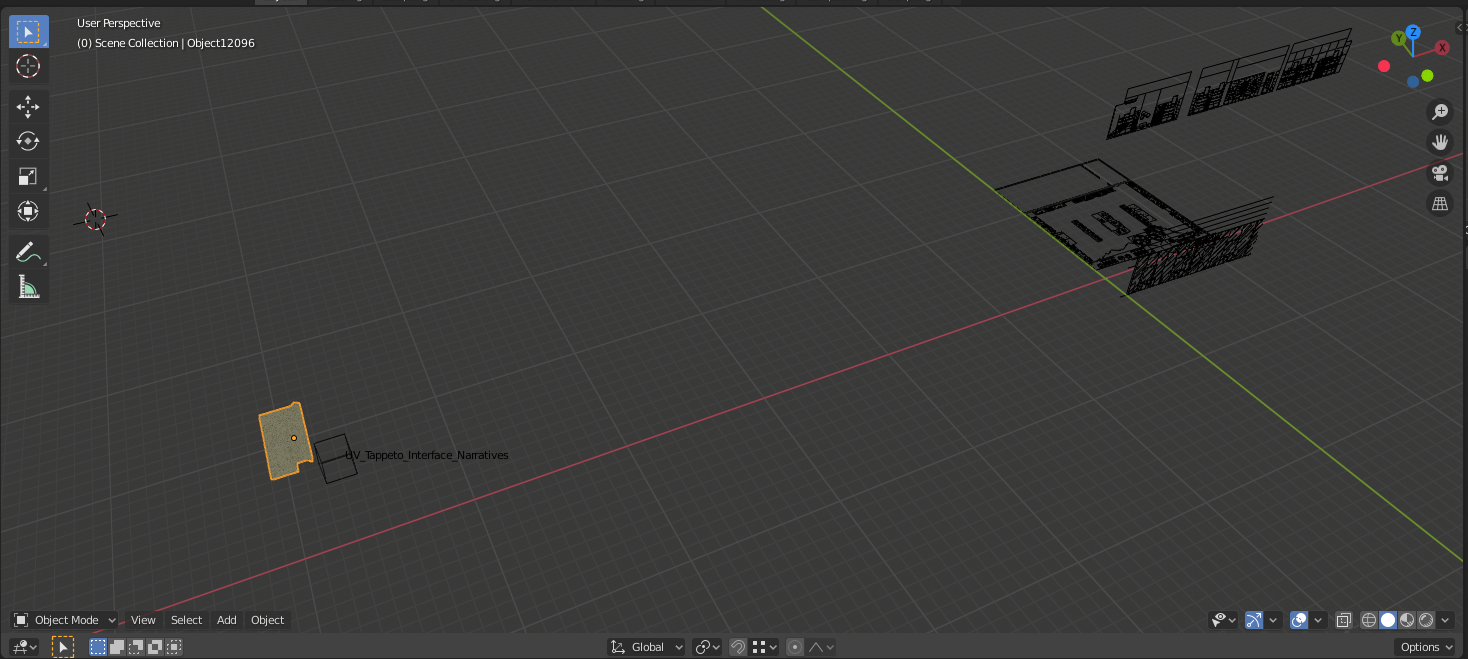Toggle X-Ray display button
Image resolution: width=1468 pixels, height=659 pixels.
pyautogui.click(x=1343, y=620)
